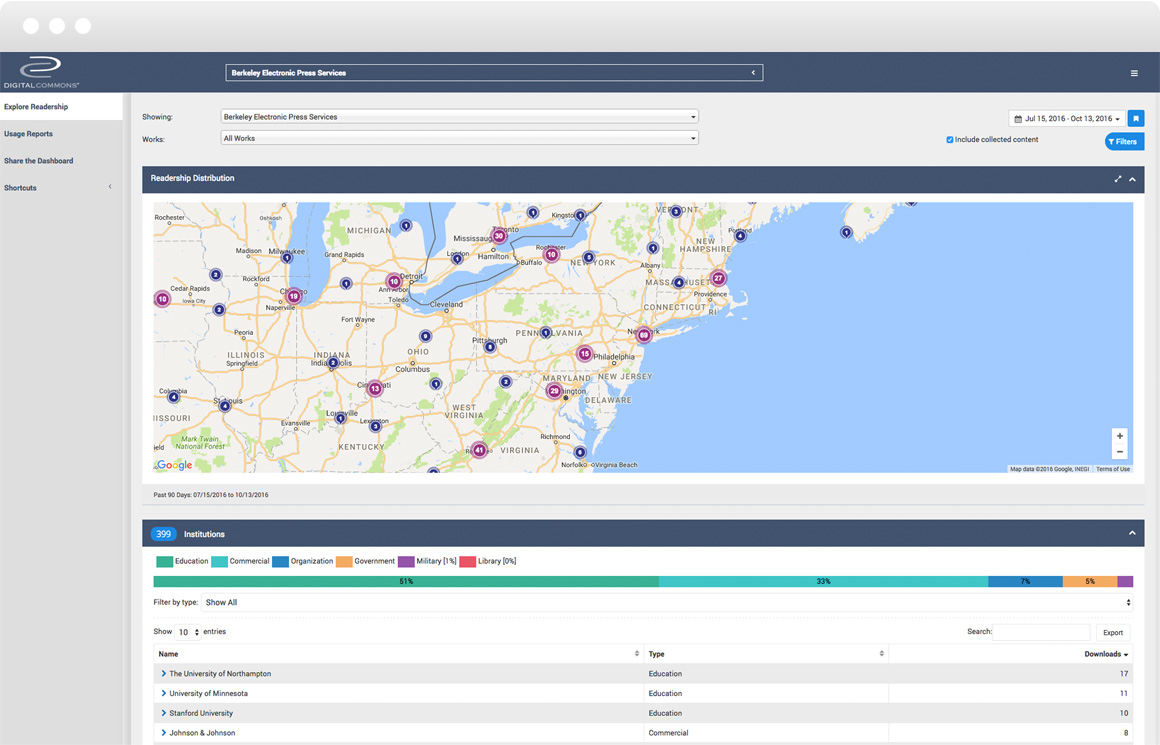This screenshot has width=1160, height=745.
Task: Click the map cluster marker labeled 27
Action: pyautogui.click(x=718, y=278)
